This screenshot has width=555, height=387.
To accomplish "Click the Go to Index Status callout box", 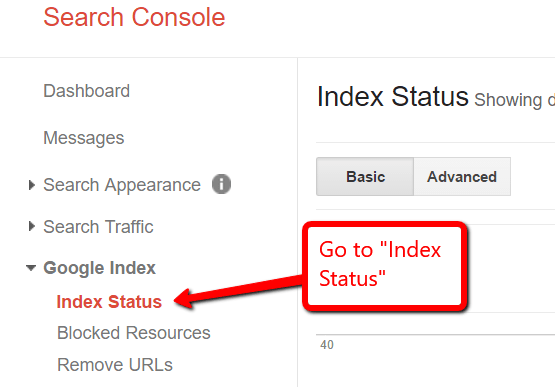I will 385,267.
